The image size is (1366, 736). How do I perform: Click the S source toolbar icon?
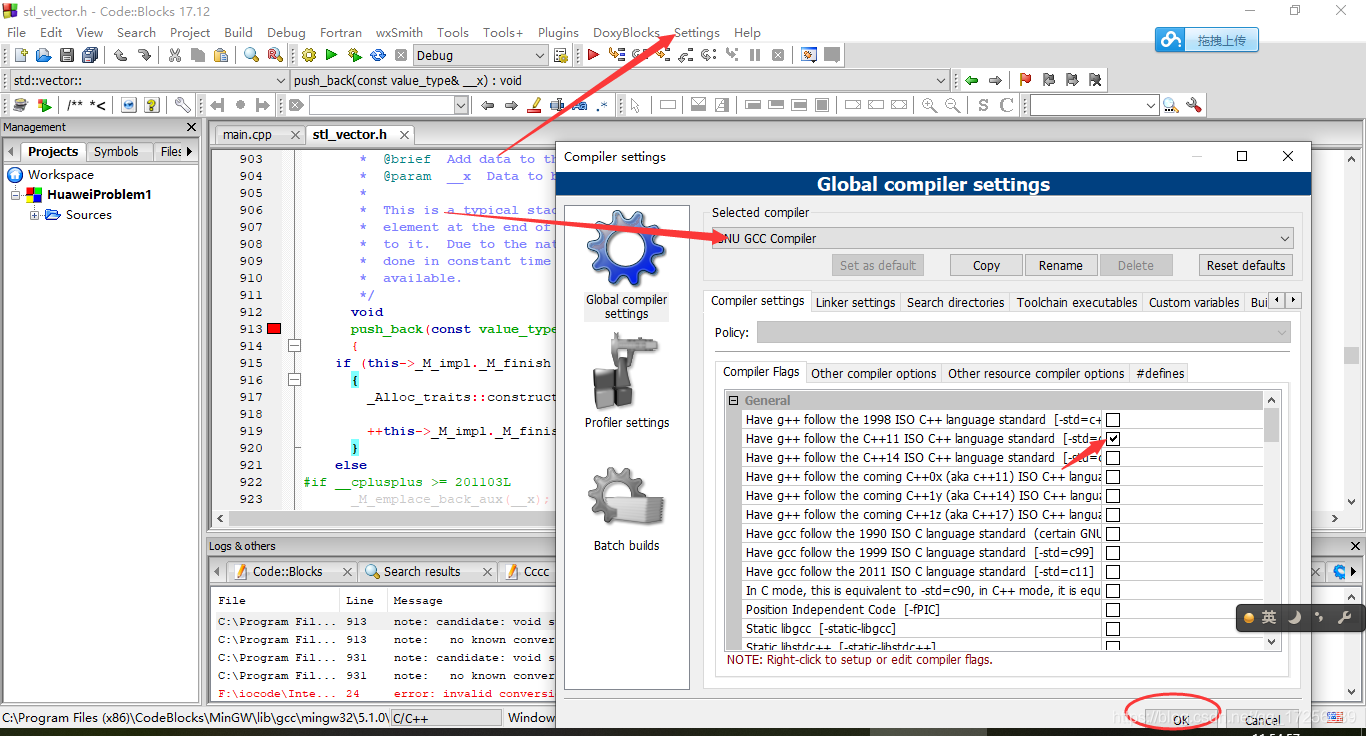pos(983,105)
